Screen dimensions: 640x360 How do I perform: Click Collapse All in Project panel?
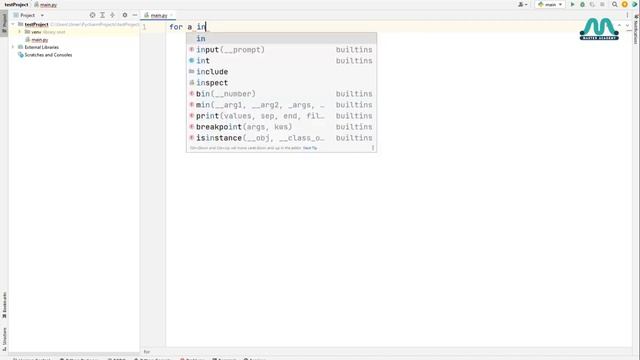point(112,15)
